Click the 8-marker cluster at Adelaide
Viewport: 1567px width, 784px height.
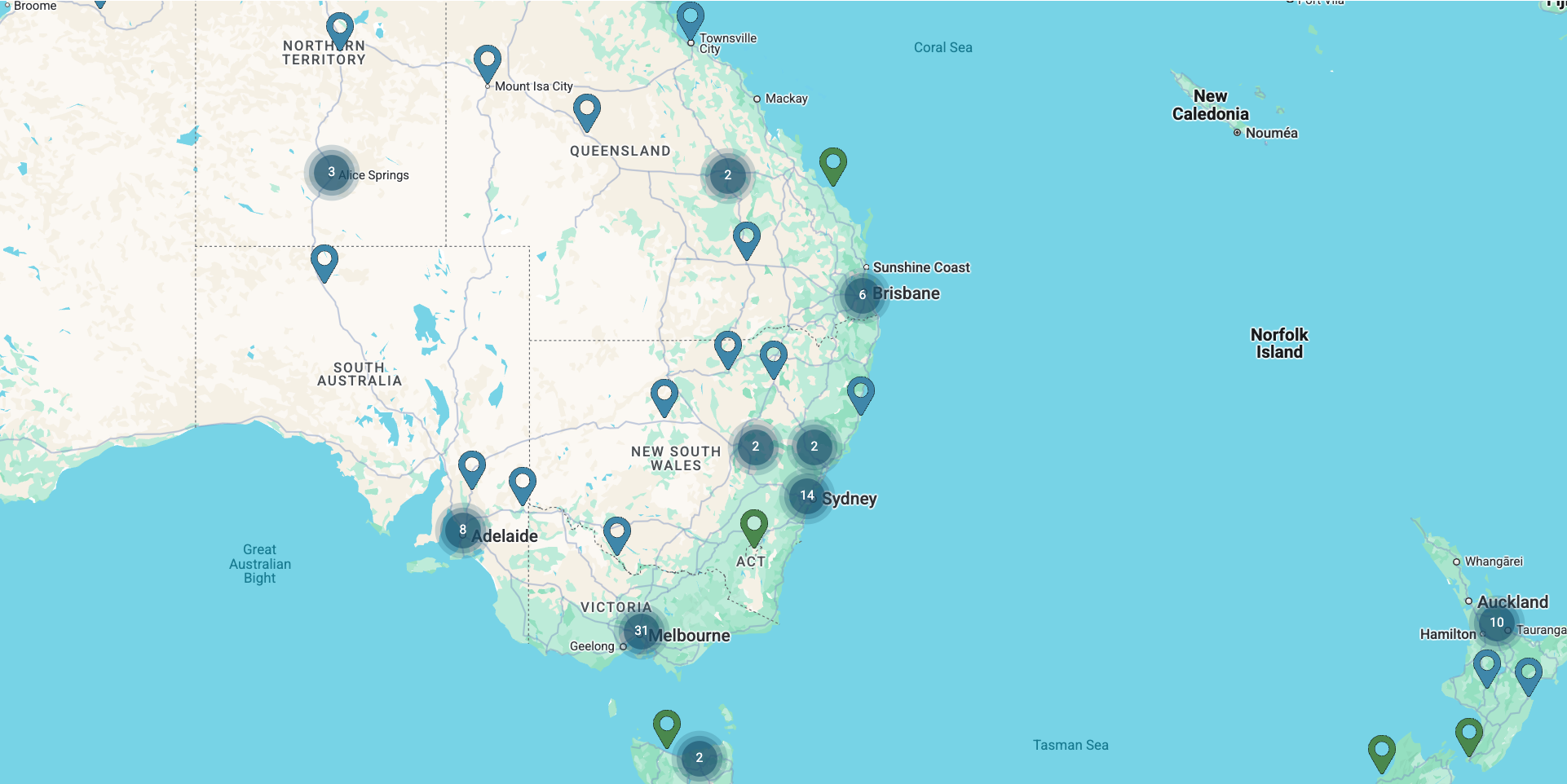(462, 531)
